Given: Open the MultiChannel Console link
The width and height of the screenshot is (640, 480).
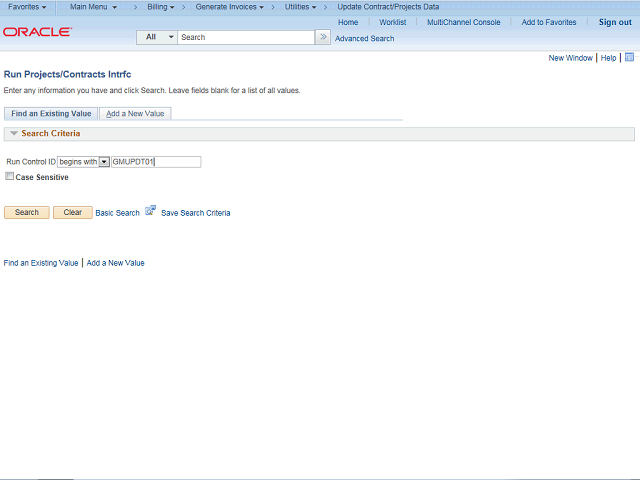Looking at the screenshot, I should click(x=464, y=22).
